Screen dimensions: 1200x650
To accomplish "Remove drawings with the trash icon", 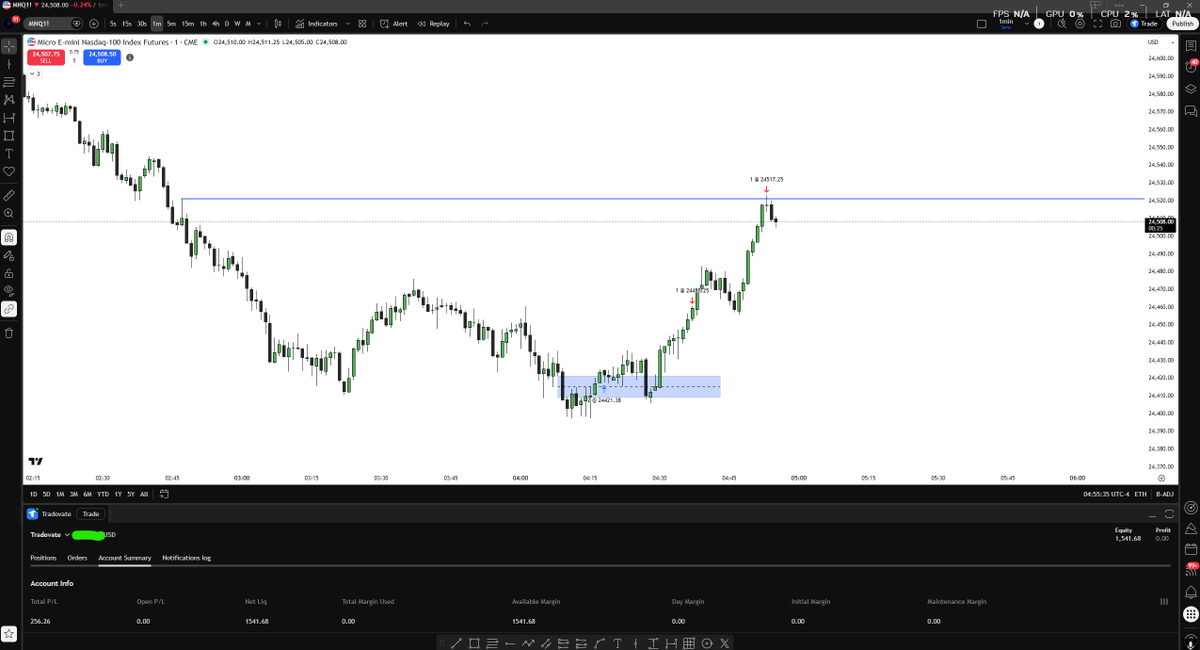I will click(9, 333).
